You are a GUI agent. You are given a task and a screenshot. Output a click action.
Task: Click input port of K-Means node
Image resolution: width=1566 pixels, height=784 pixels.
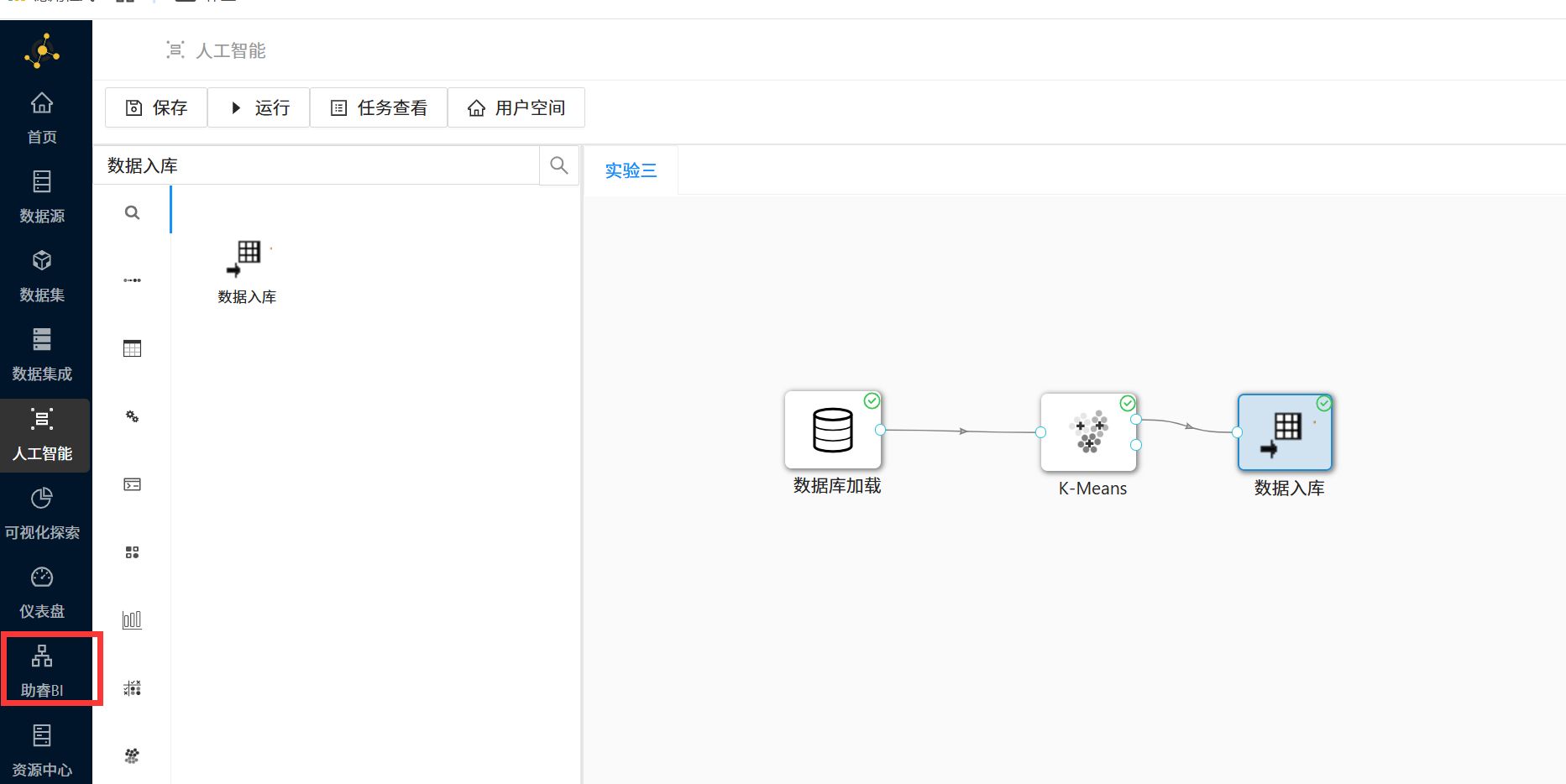[1040, 432]
